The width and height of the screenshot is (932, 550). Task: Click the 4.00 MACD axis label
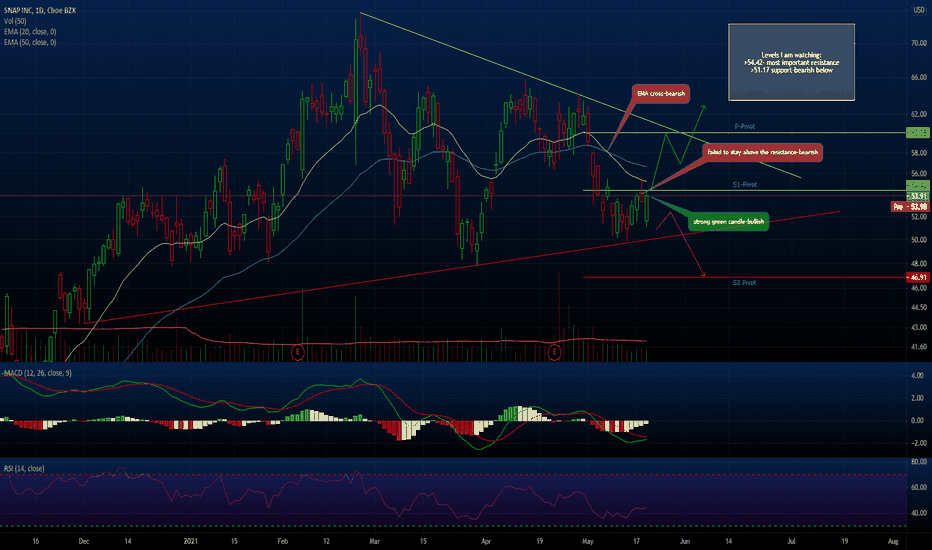click(x=917, y=376)
